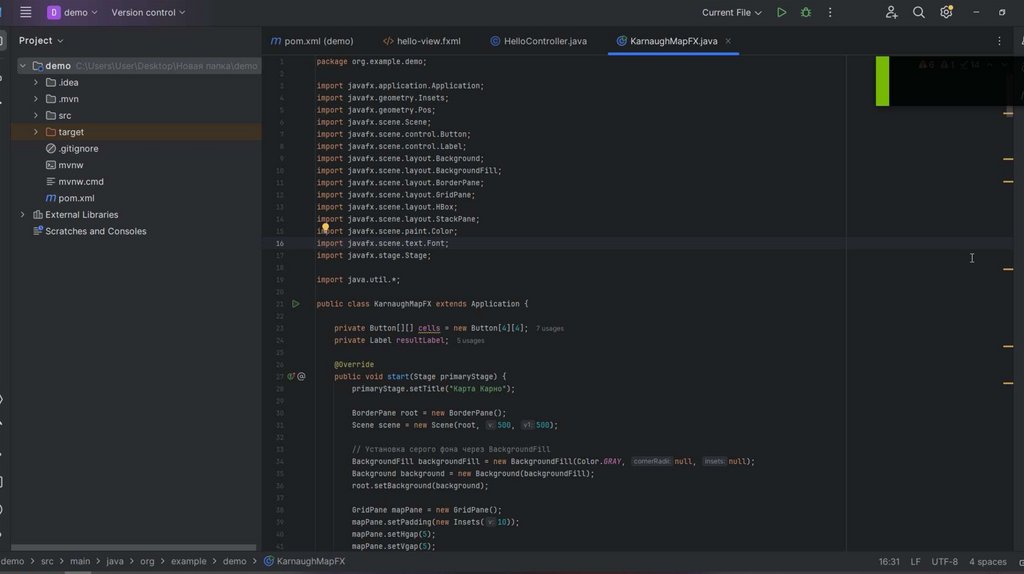Run the current file with green play button
1024x574 pixels.
click(781, 13)
